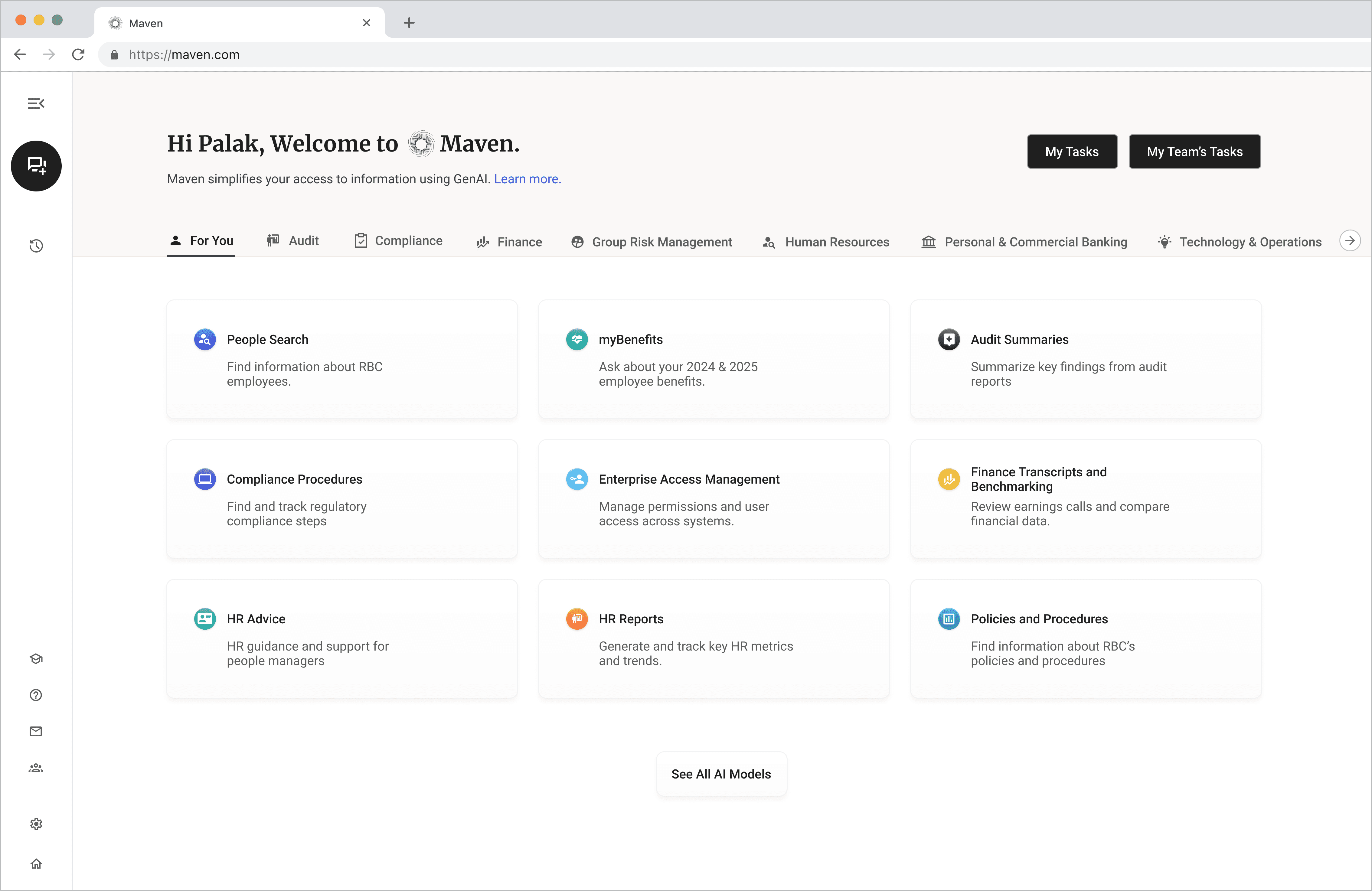
Task: Go to home icon in sidebar
Action: [36, 863]
